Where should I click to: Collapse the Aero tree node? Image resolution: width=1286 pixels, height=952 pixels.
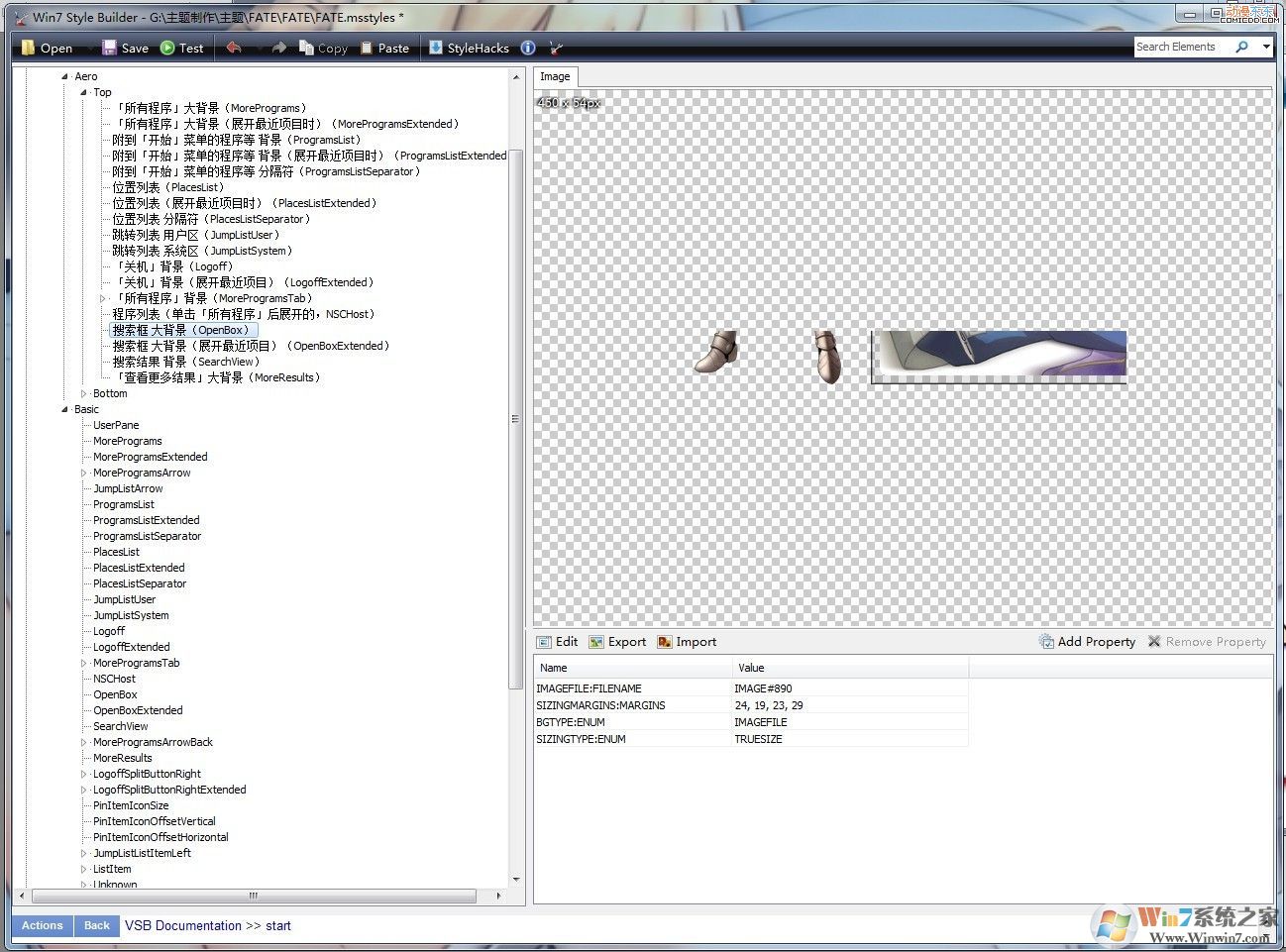pyautogui.click(x=65, y=76)
